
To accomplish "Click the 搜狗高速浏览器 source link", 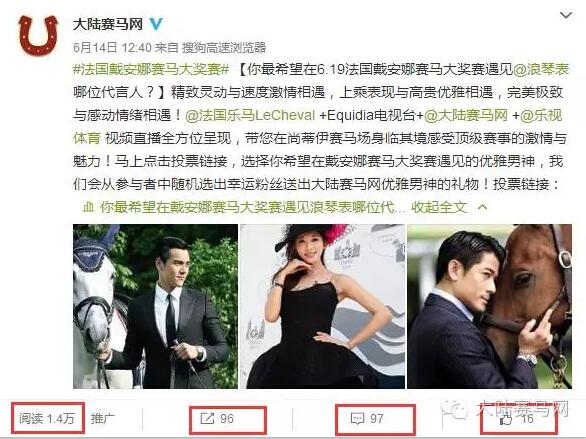I will (223, 47).
